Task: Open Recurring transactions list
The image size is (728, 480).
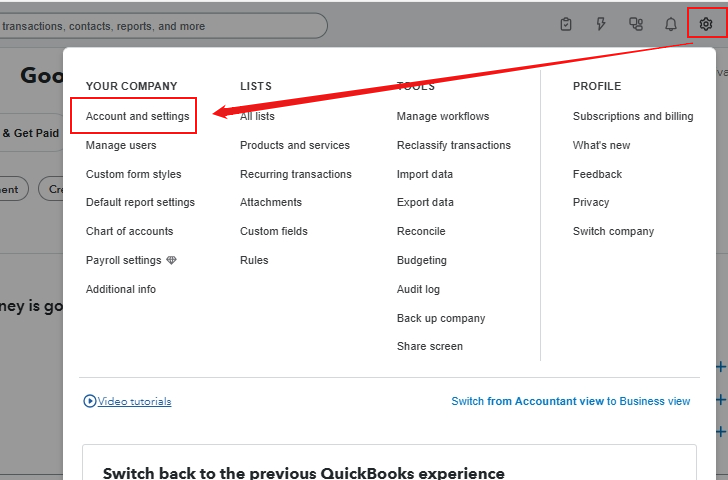Action: pos(296,174)
